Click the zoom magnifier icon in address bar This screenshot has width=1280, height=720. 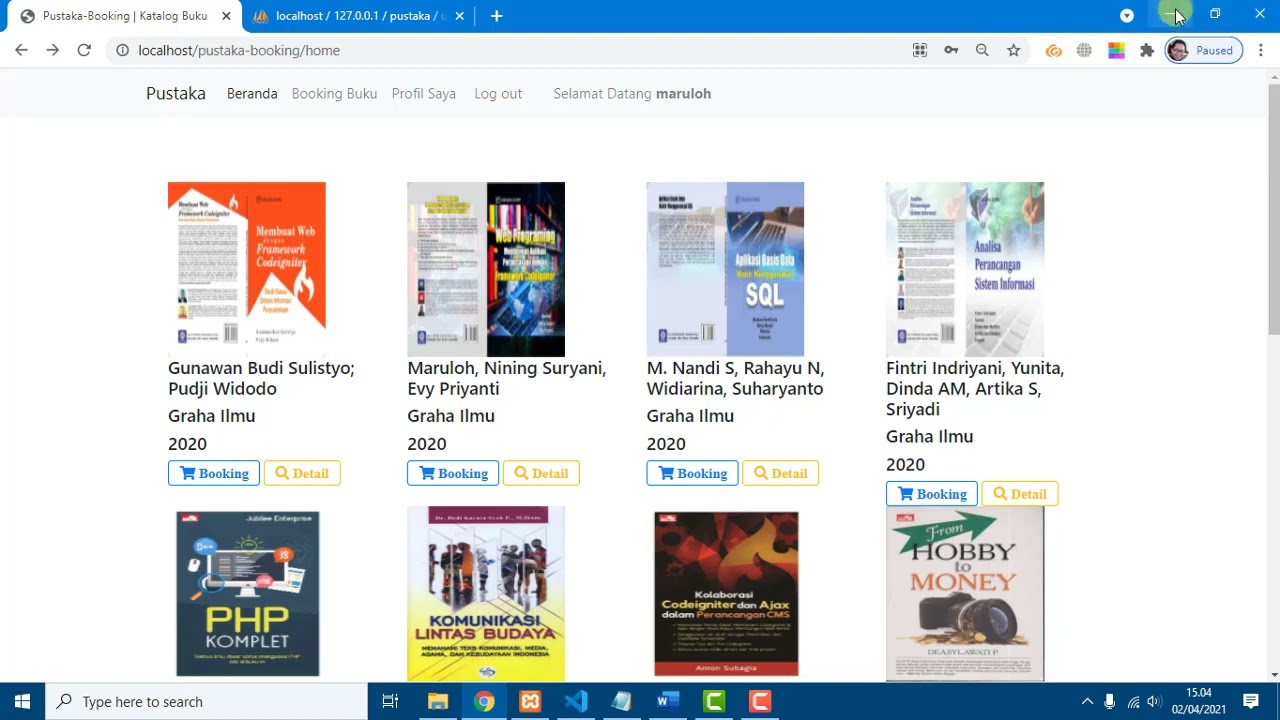(x=982, y=50)
